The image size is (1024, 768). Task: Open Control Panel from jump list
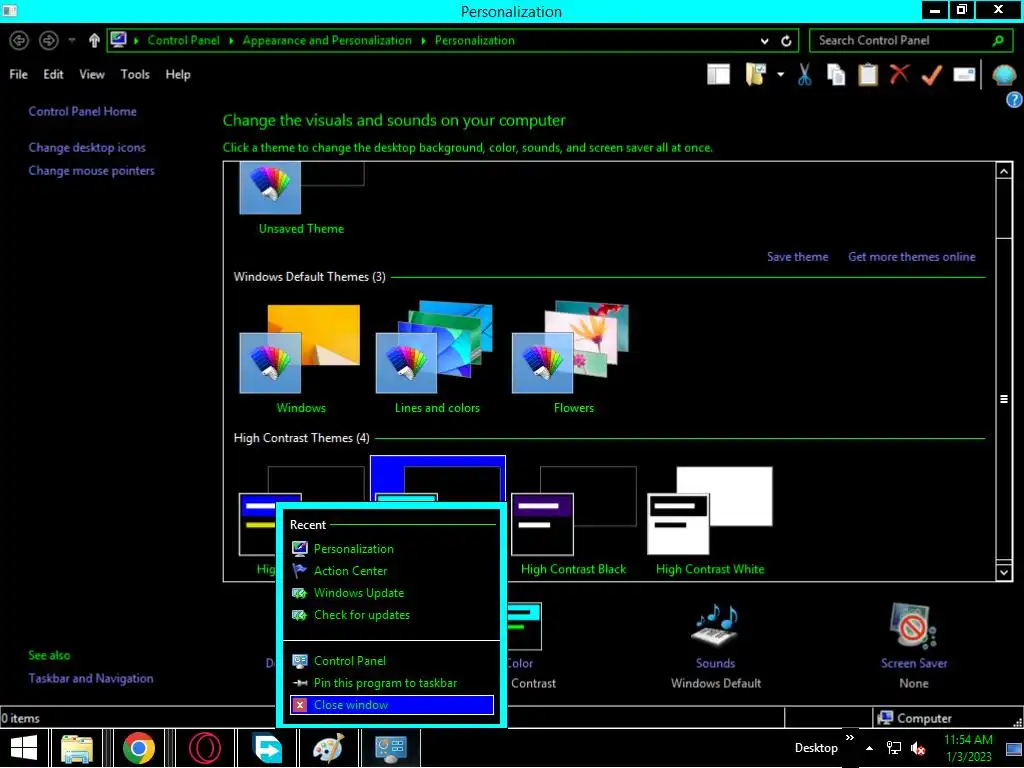[x=392, y=661]
